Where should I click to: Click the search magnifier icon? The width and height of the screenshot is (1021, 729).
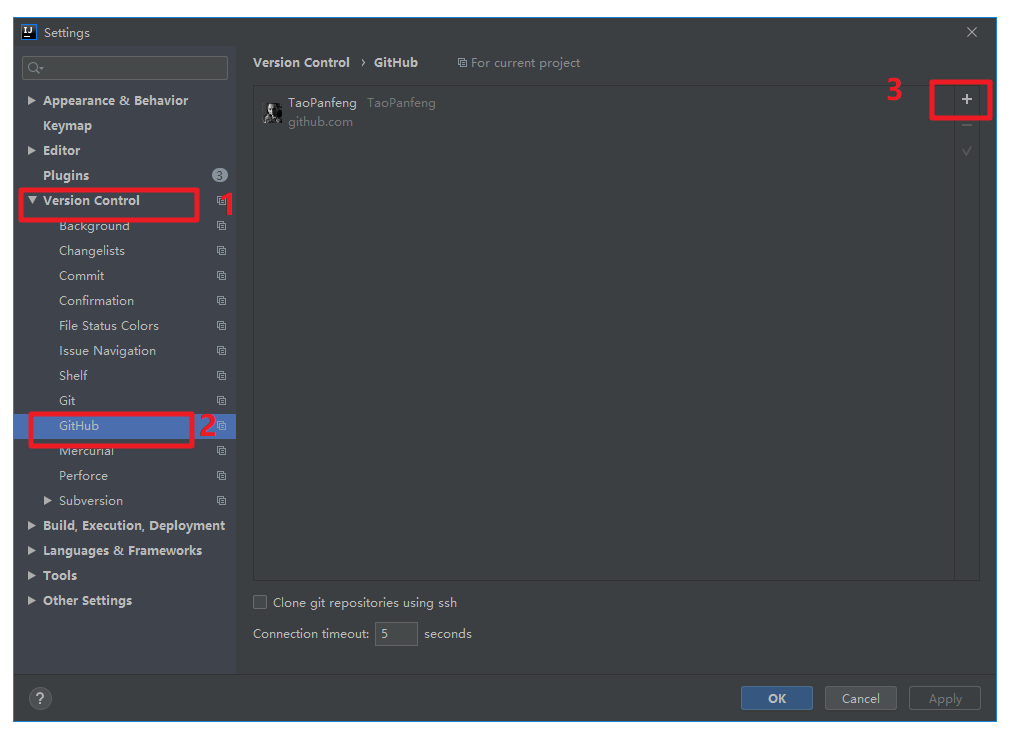[35, 68]
